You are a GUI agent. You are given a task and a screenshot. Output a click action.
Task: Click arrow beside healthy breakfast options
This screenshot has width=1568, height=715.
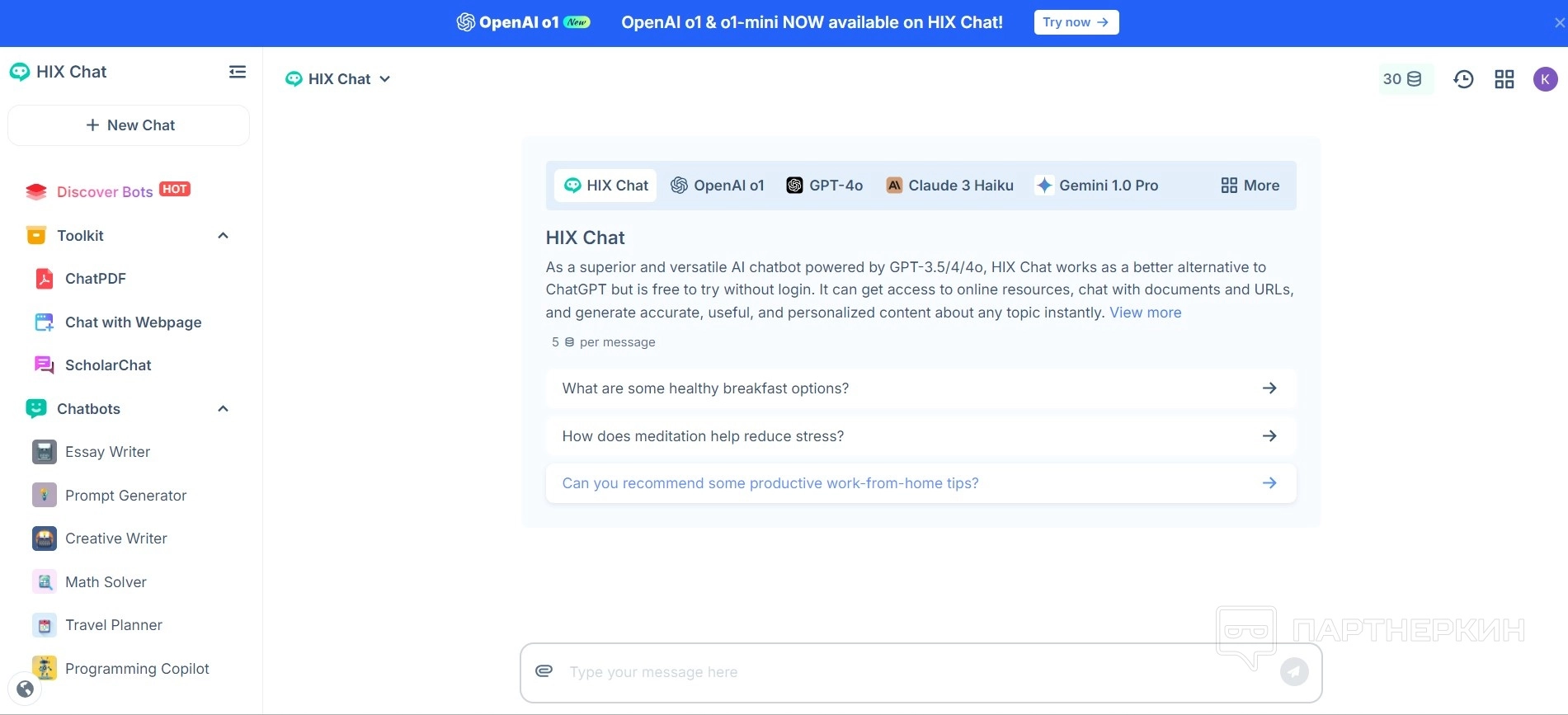point(1269,388)
